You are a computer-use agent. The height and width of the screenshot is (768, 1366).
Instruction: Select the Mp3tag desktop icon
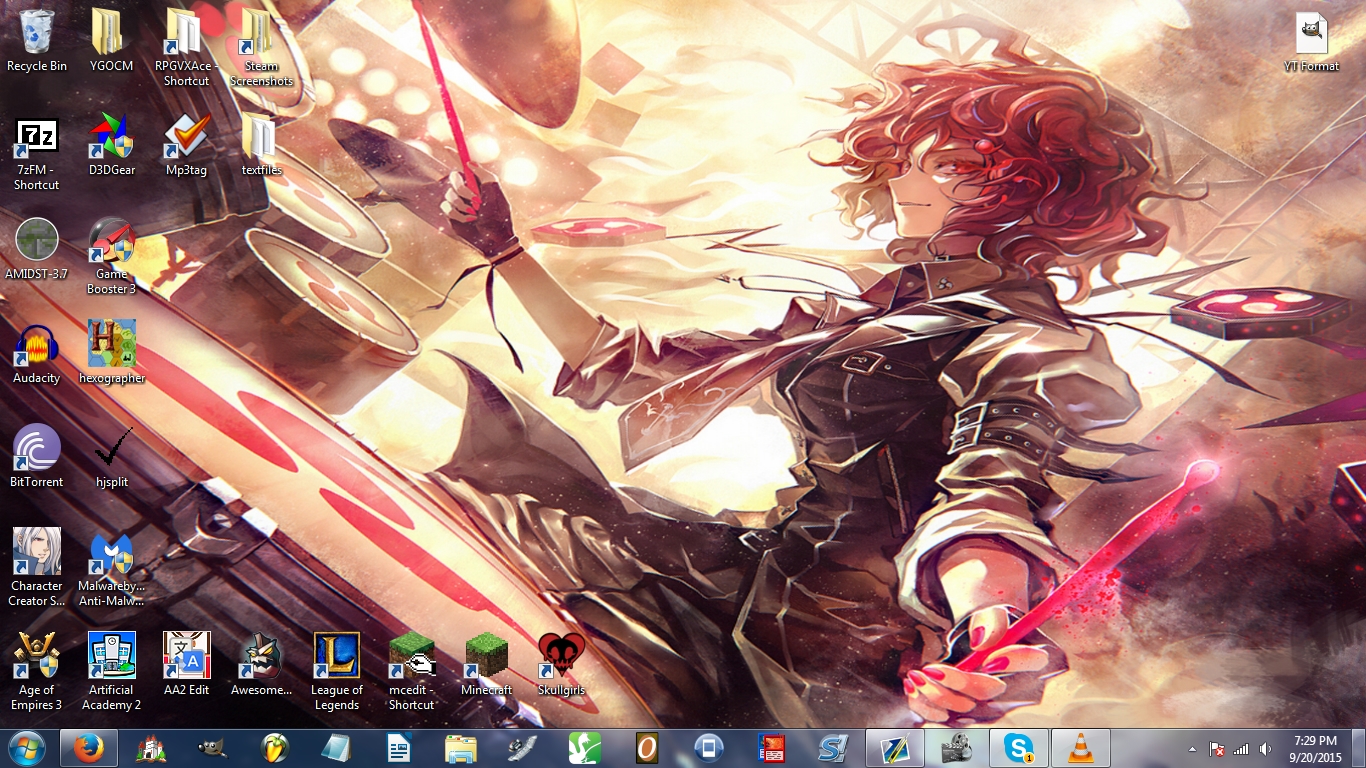tap(187, 145)
